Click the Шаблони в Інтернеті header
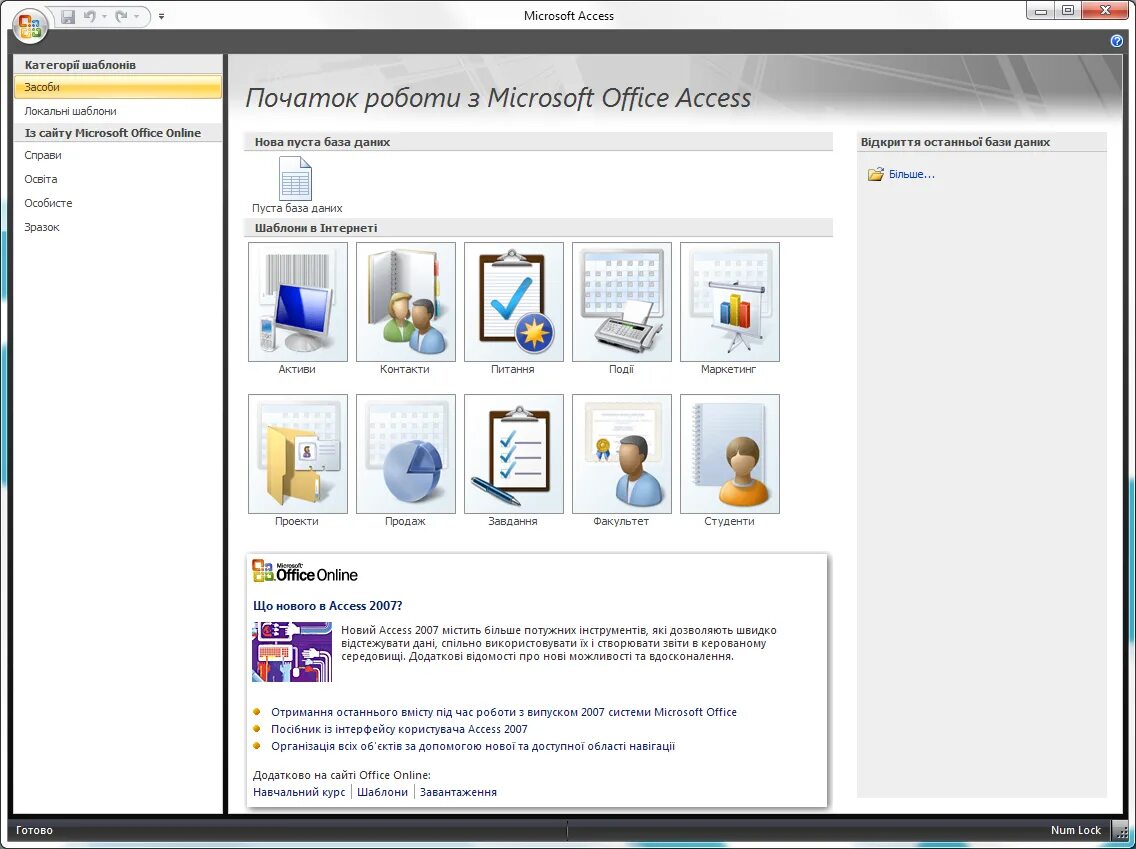The height and width of the screenshot is (849, 1136). click(538, 228)
